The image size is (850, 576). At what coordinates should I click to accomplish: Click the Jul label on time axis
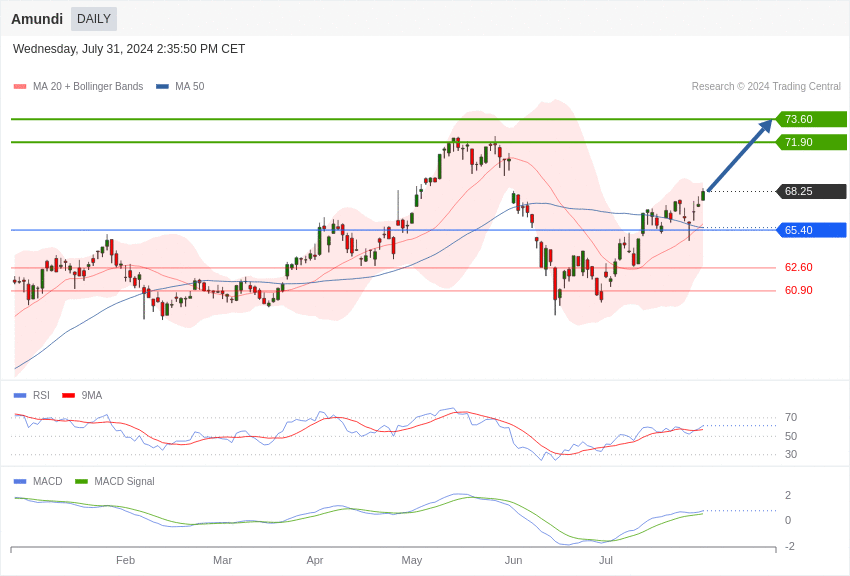[606, 560]
